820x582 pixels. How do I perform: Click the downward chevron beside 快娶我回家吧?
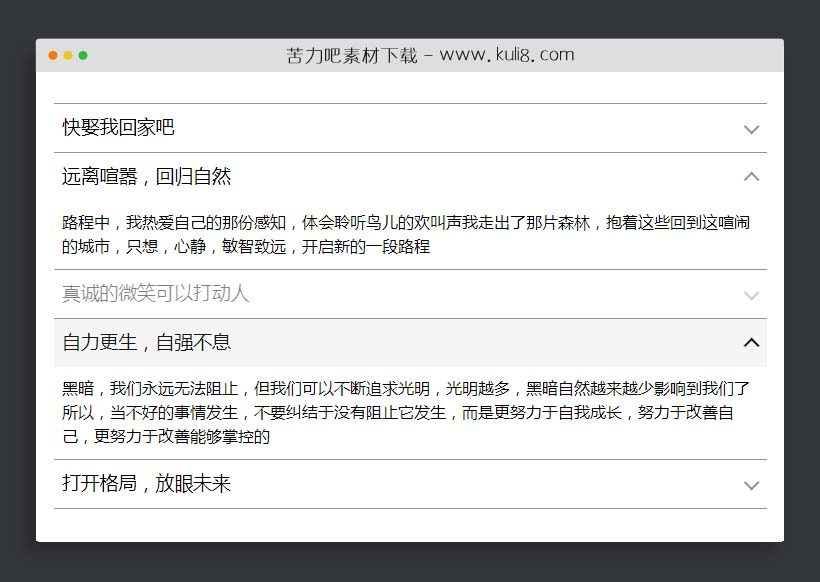pos(751,129)
